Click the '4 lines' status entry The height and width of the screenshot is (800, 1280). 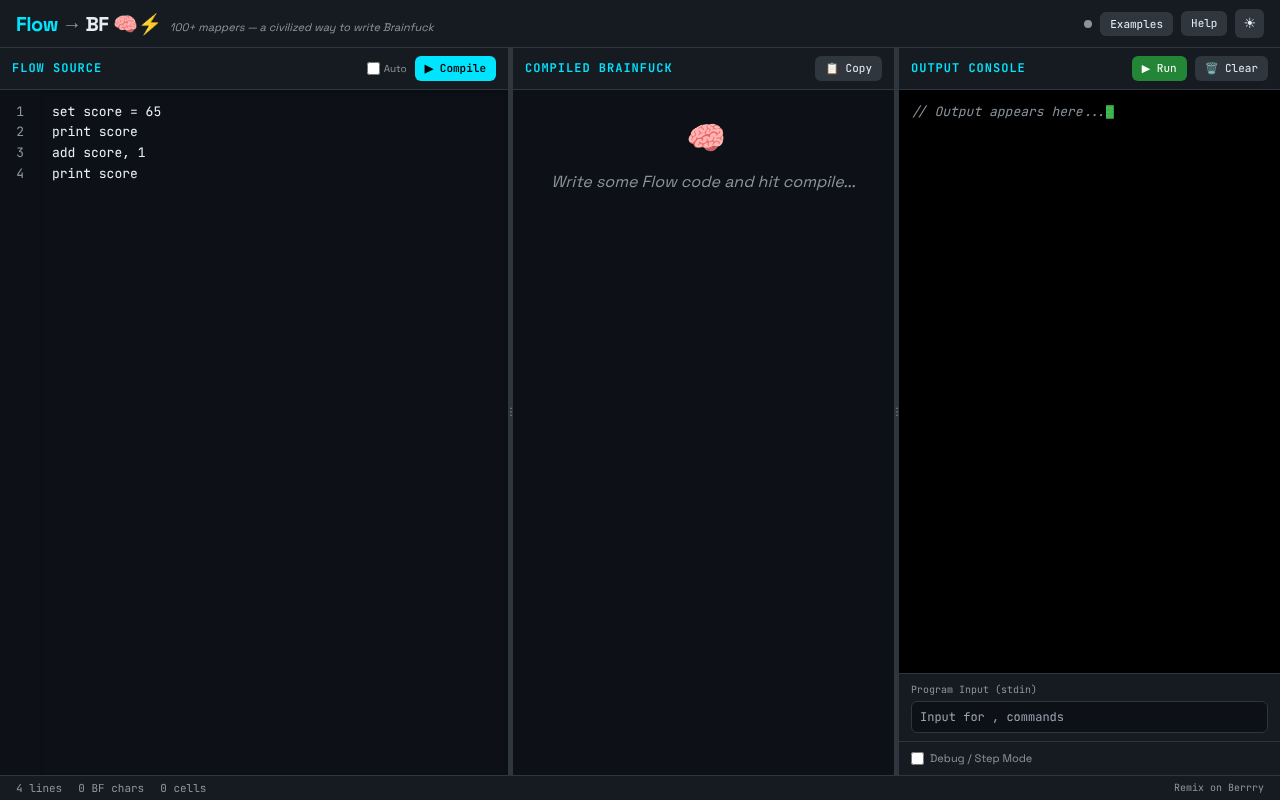[x=39, y=788]
